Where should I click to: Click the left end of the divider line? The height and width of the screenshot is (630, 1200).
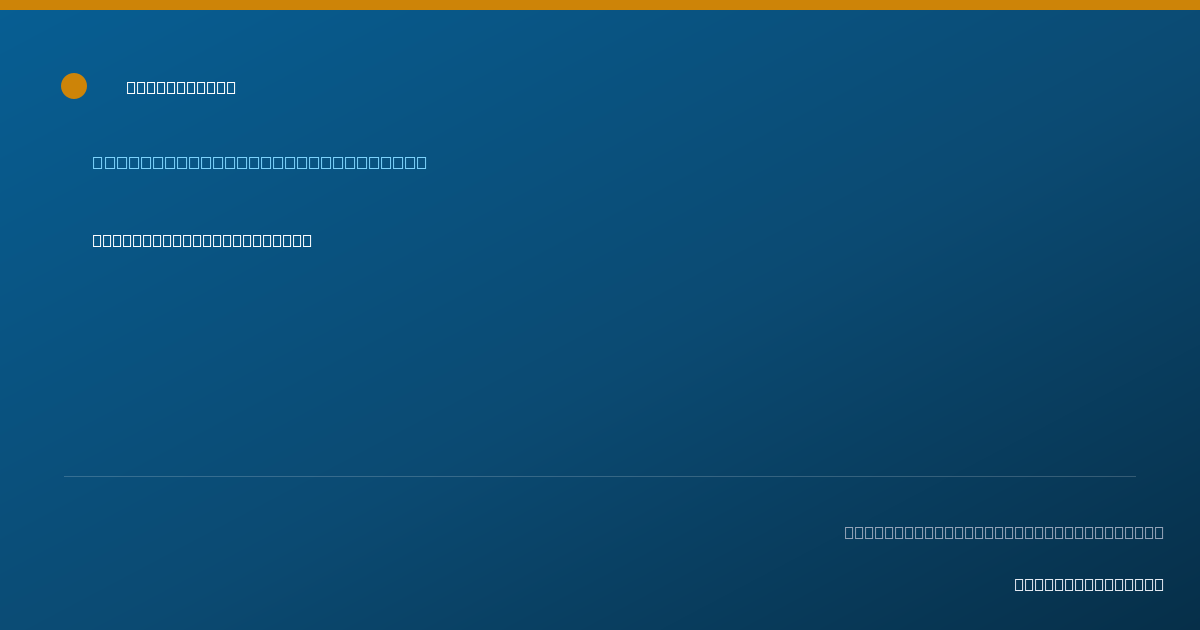tap(65, 476)
